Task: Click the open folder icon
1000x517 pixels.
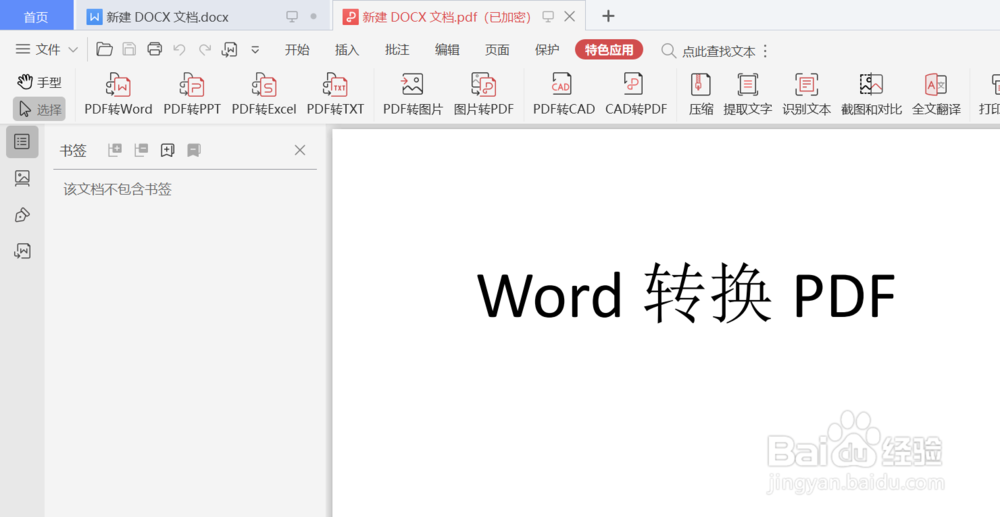Action: pos(104,49)
